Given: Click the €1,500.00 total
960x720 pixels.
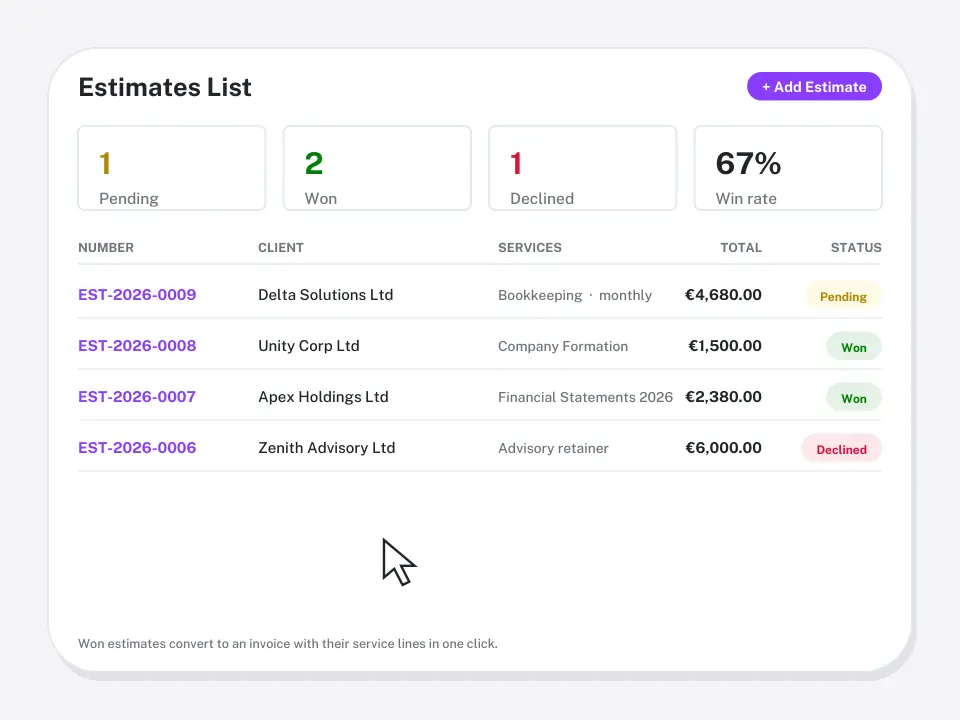Looking at the screenshot, I should 725,345.
